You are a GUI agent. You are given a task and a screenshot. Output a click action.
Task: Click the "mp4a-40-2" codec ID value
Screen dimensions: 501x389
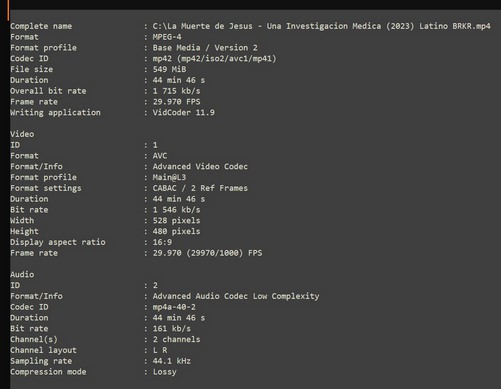174,307
